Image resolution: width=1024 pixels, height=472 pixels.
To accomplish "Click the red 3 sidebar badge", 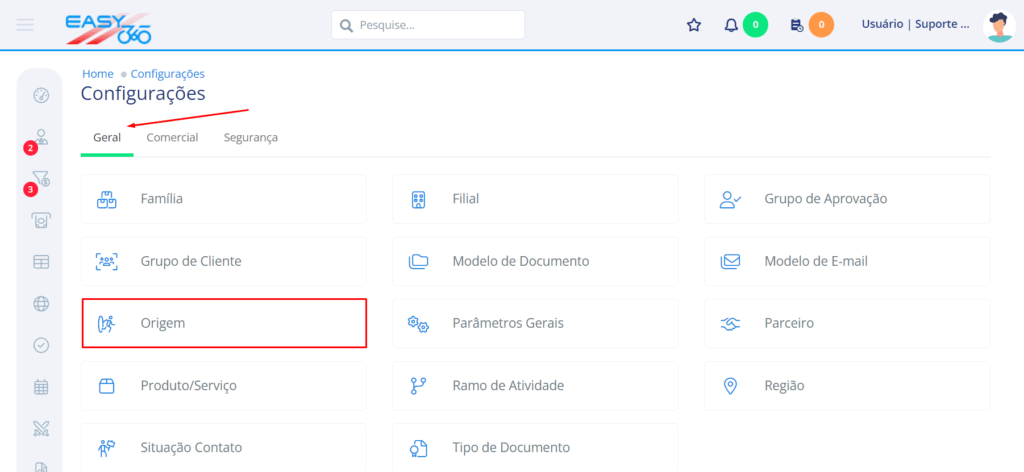I will 30,190.
